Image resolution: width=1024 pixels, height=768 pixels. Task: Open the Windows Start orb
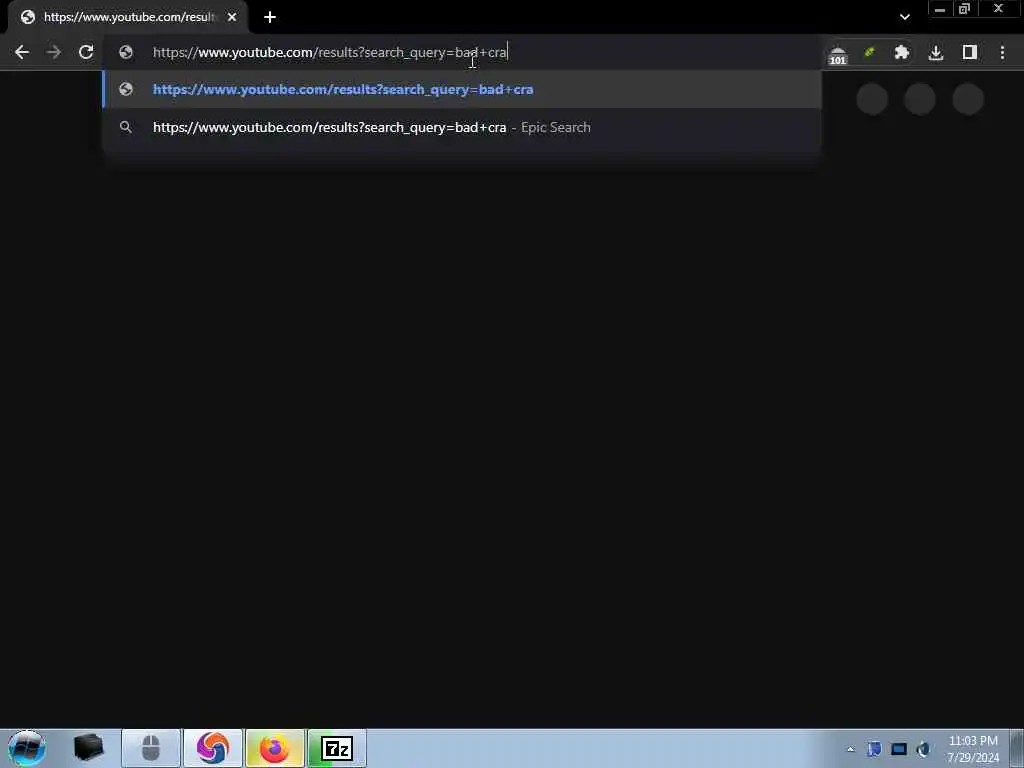[27, 748]
